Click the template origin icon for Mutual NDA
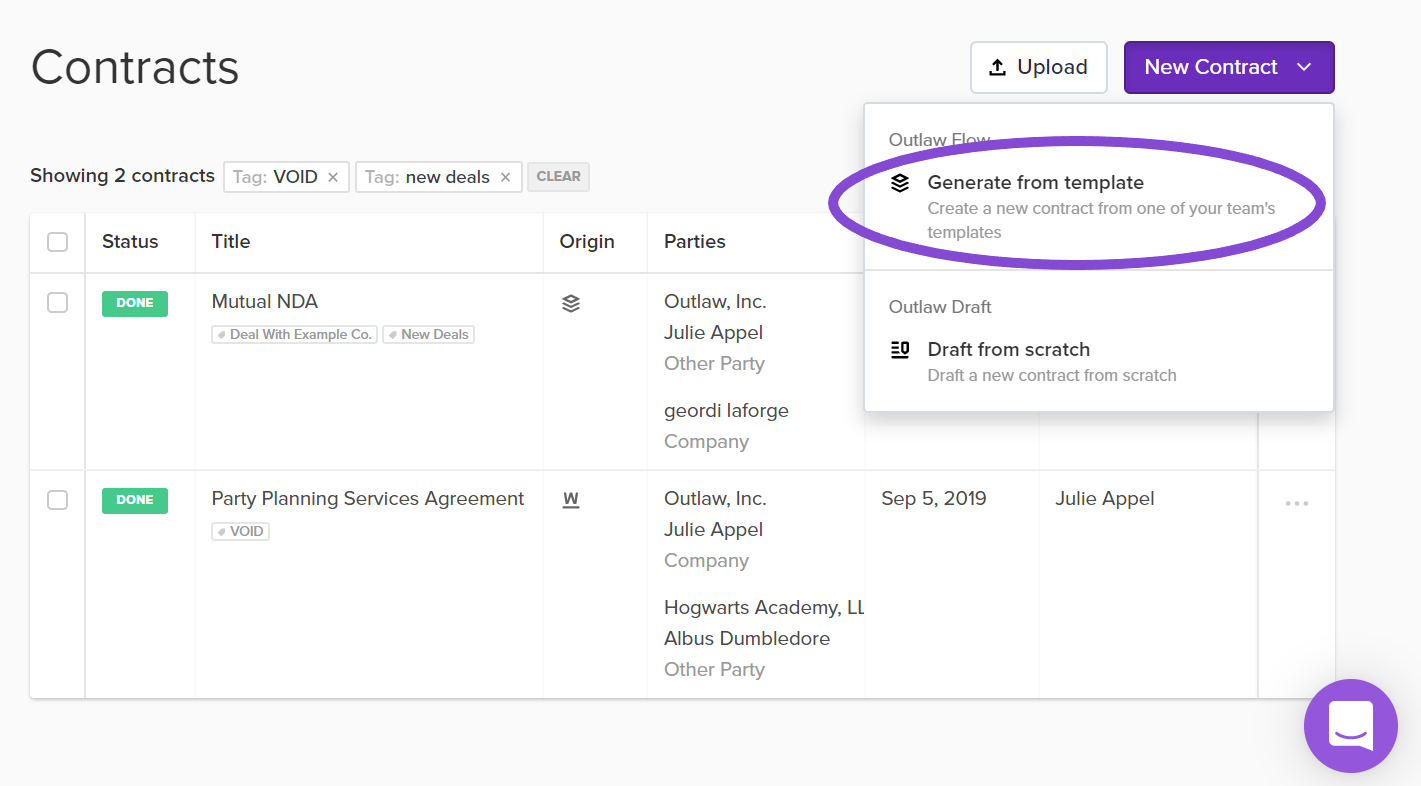 point(571,303)
